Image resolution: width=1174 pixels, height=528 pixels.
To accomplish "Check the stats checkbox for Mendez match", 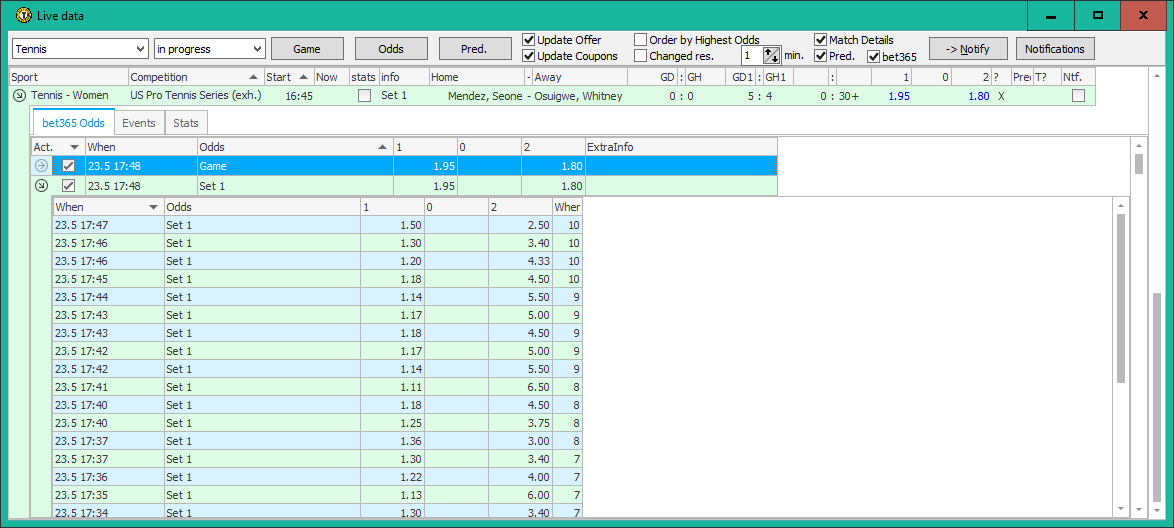I will coord(365,96).
